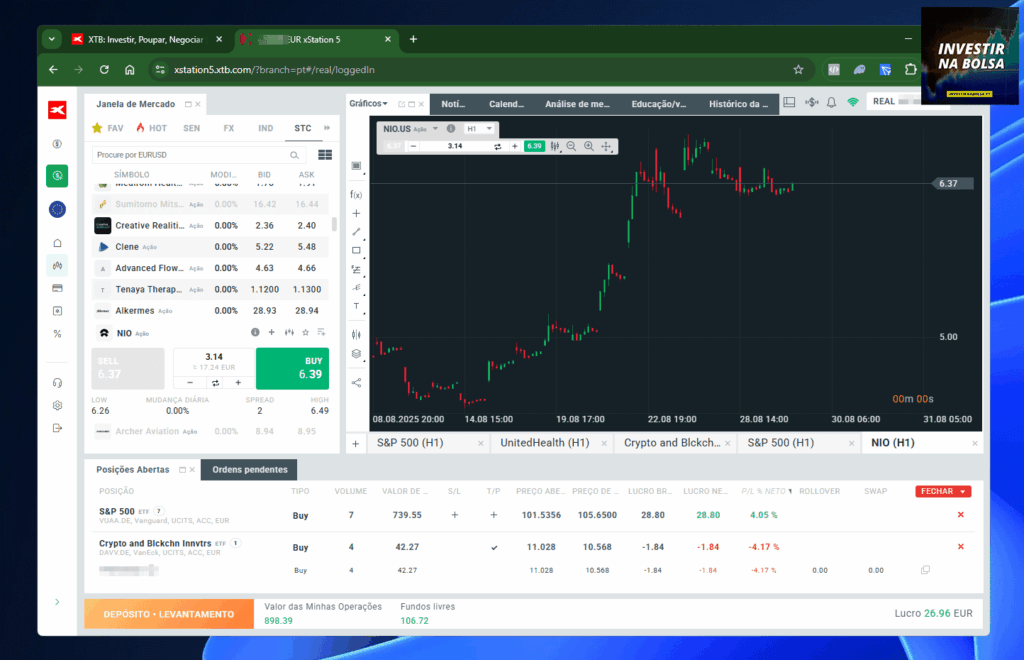Close the S&P 500 position with red X
This screenshot has width=1024, height=660.
coord(961,514)
